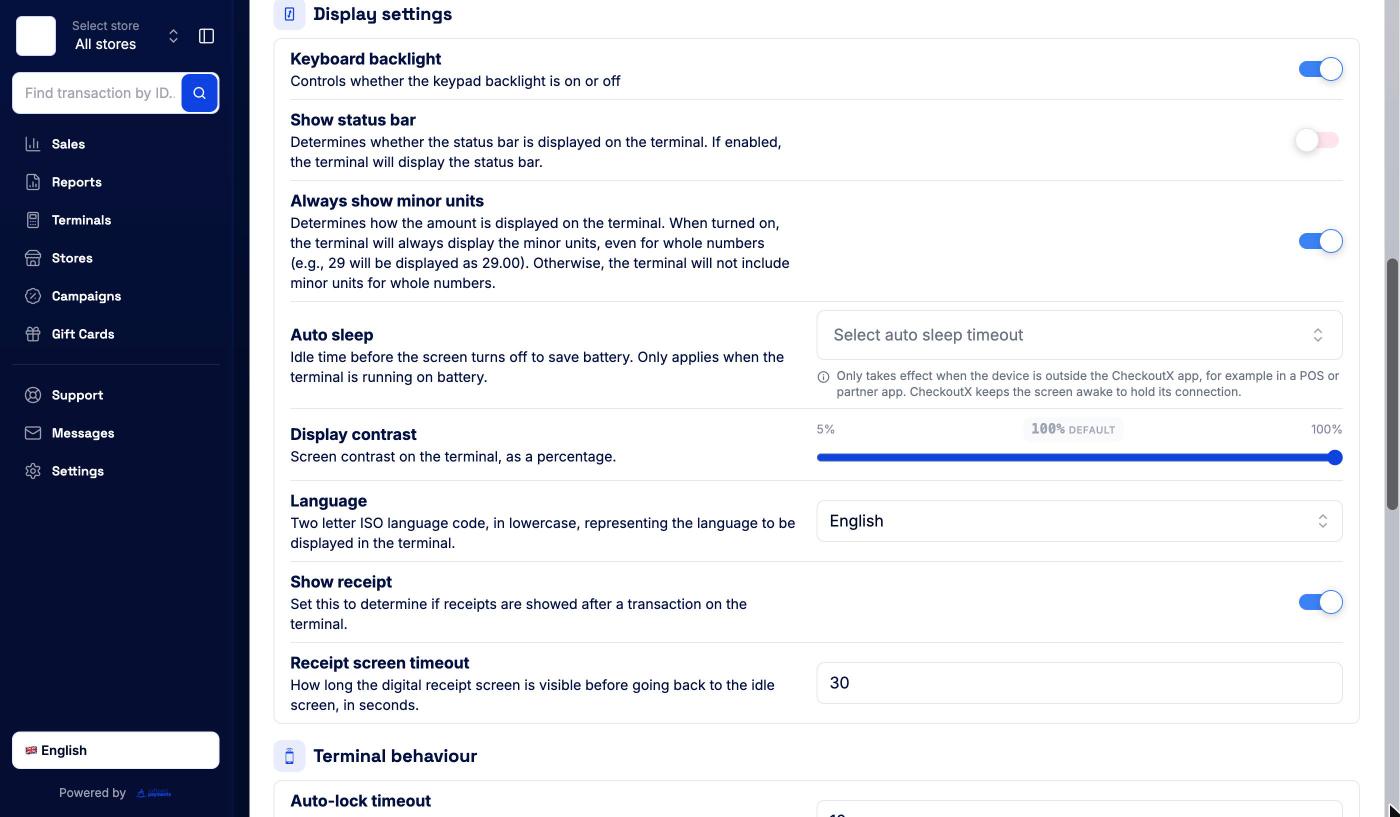Click the info icon under Auto sleep

(823, 377)
